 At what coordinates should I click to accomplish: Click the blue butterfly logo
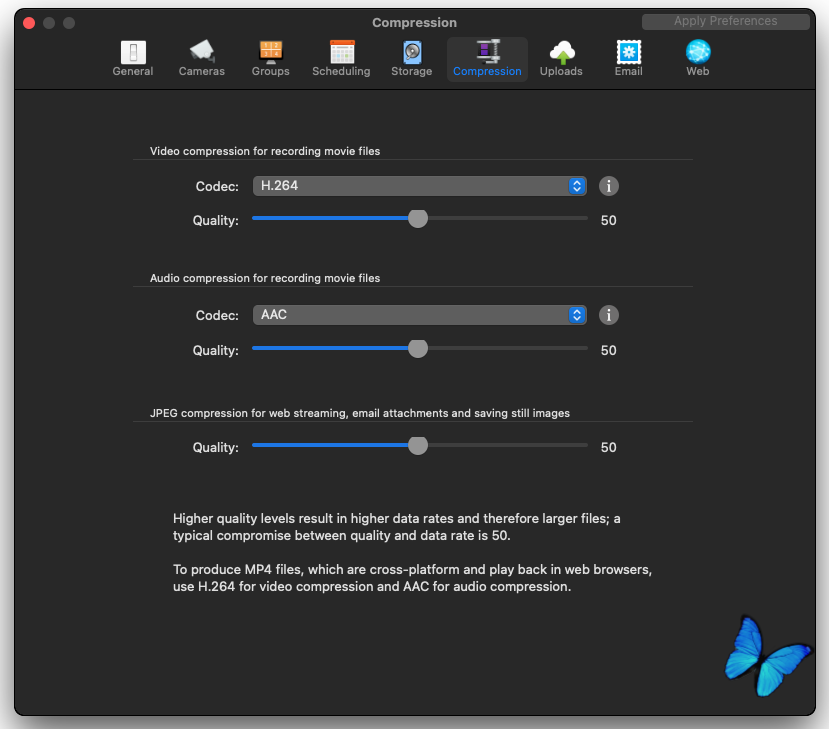tap(767, 656)
